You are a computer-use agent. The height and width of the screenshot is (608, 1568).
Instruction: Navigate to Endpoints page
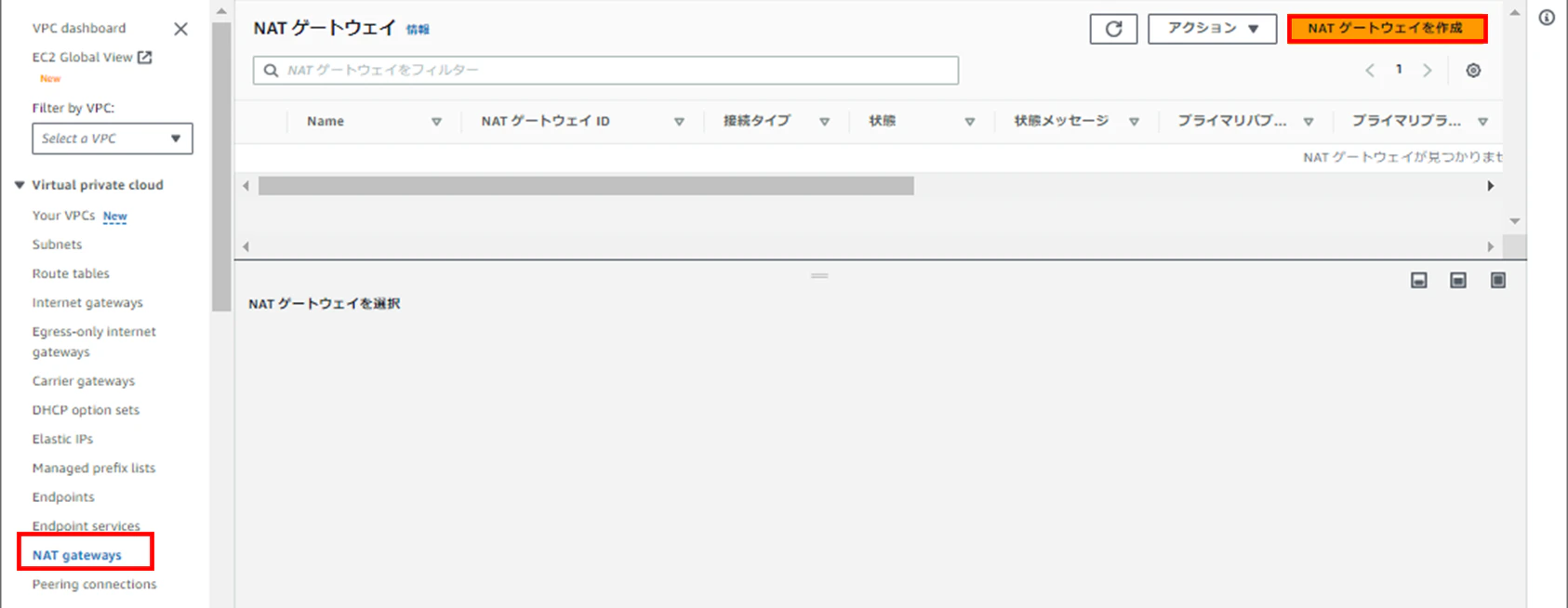[63, 497]
